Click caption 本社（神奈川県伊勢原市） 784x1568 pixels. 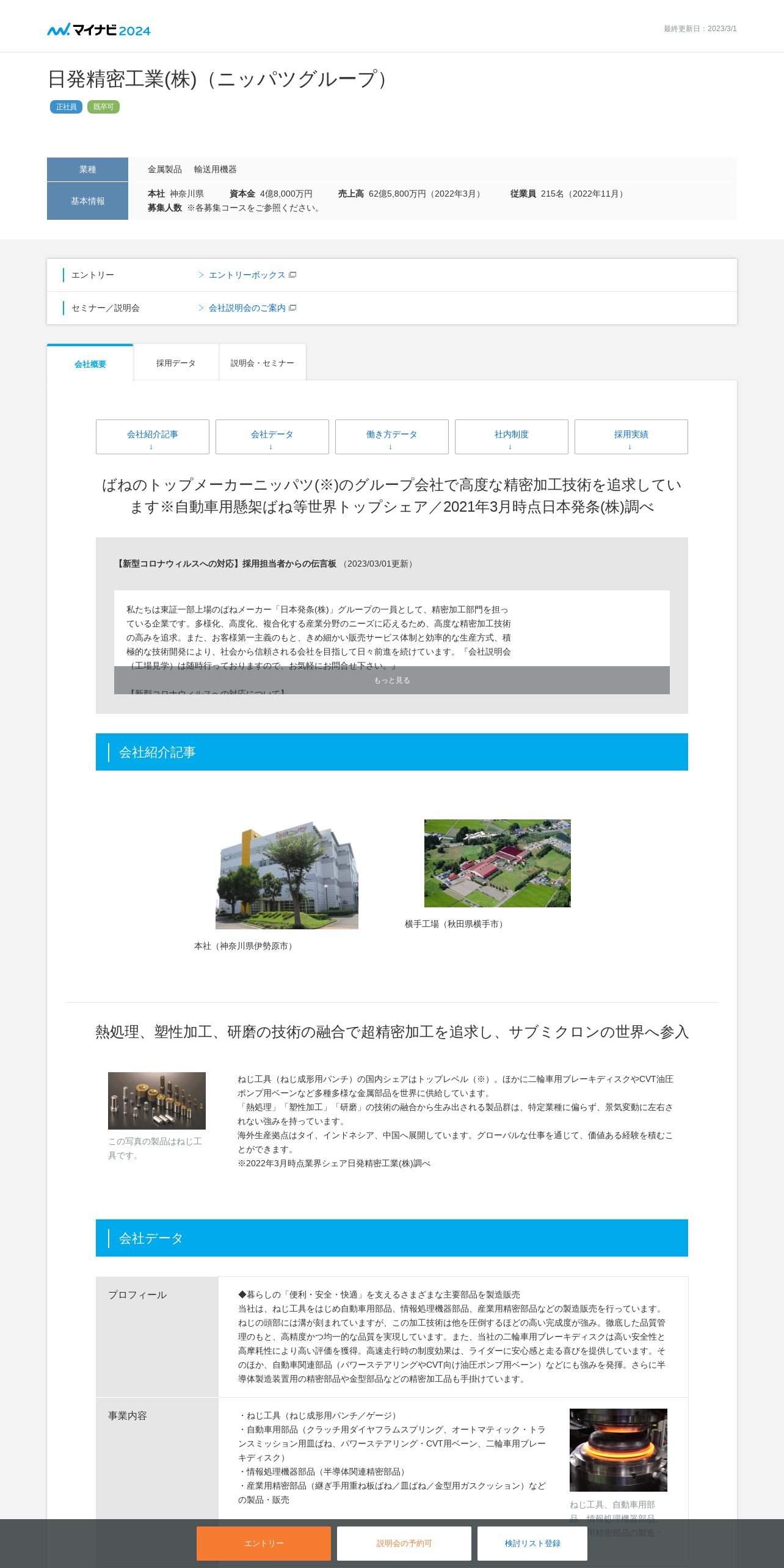245,946
